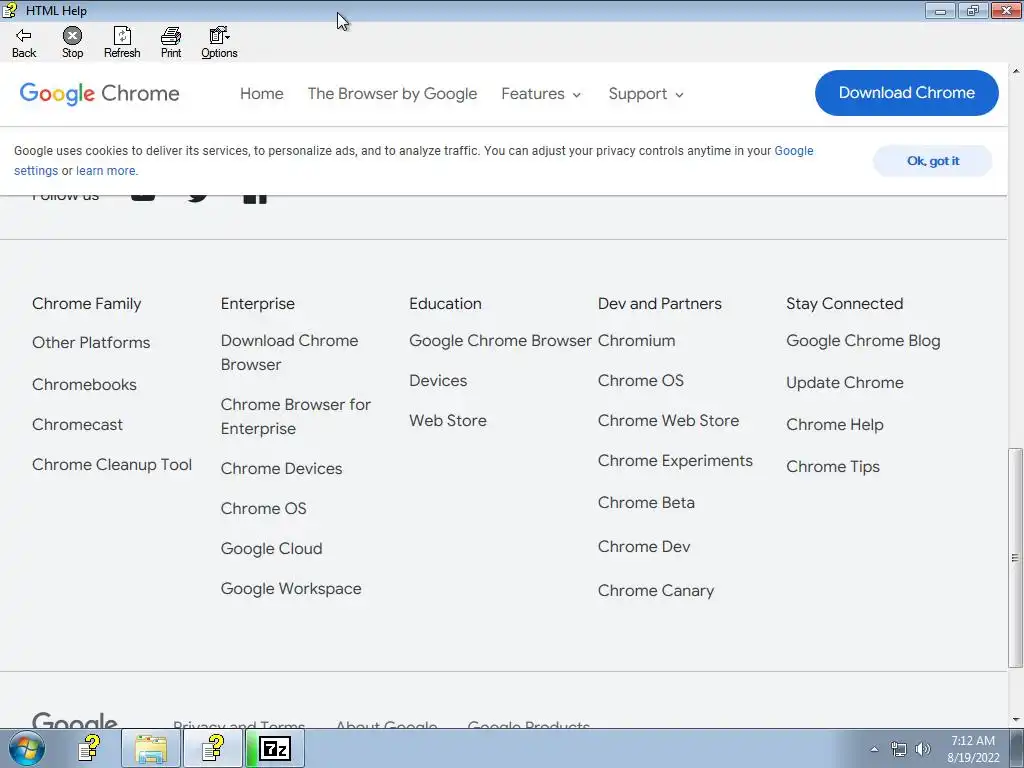Open Windows Explorer from taskbar
The height and width of the screenshot is (768, 1024).
(151, 748)
